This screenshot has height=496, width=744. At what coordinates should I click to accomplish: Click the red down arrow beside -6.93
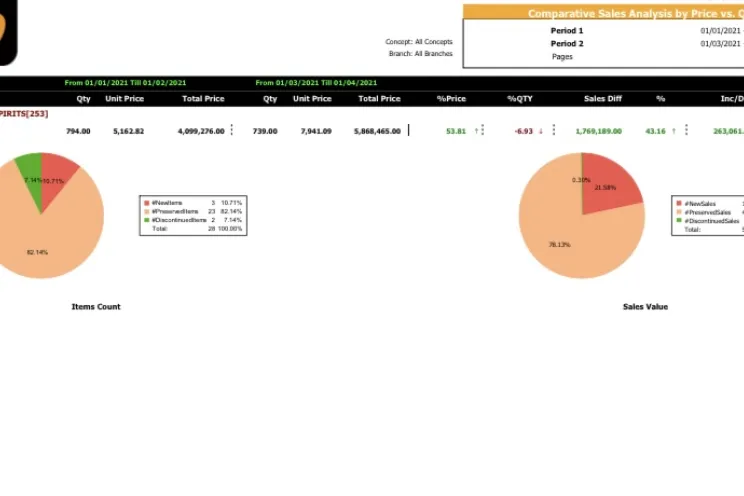(540, 131)
